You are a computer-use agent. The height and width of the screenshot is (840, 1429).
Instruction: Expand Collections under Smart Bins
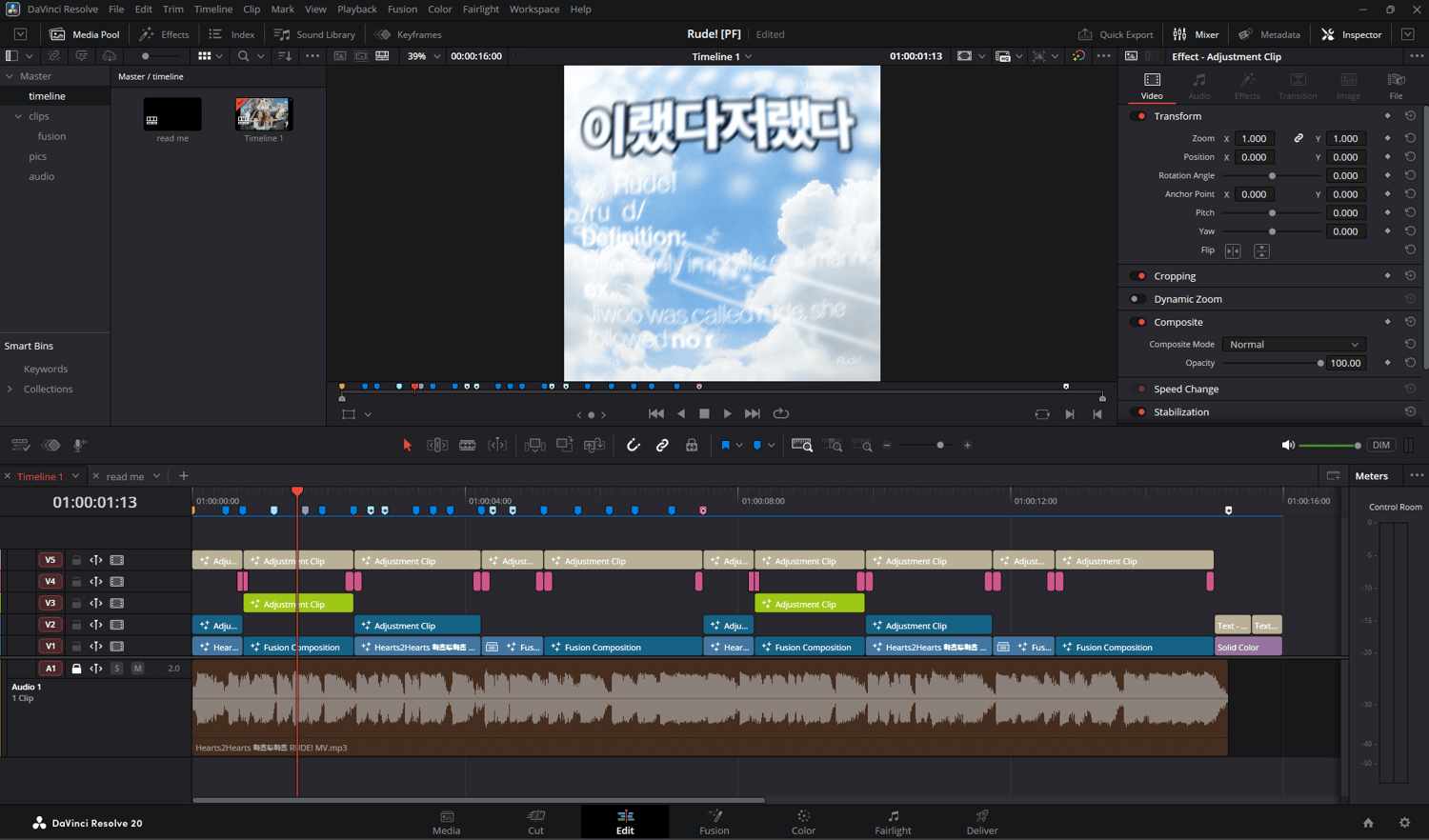pos(10,390)
